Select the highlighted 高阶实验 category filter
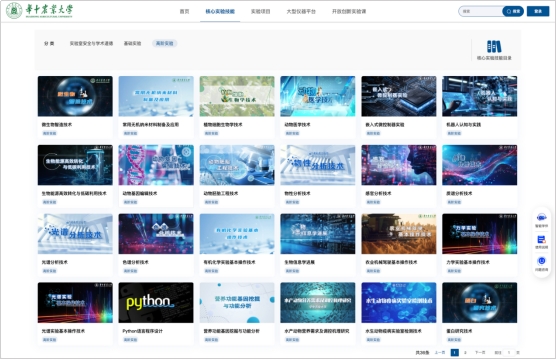 pyautogui.click(x=165, y=43)
